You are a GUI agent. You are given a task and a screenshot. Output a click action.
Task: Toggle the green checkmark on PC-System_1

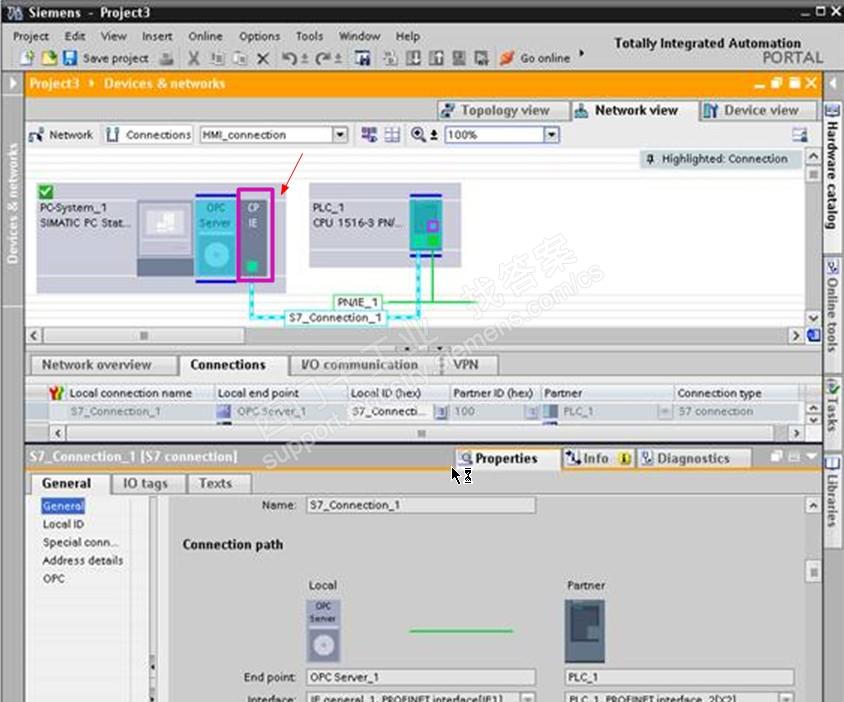pos(46,191)
